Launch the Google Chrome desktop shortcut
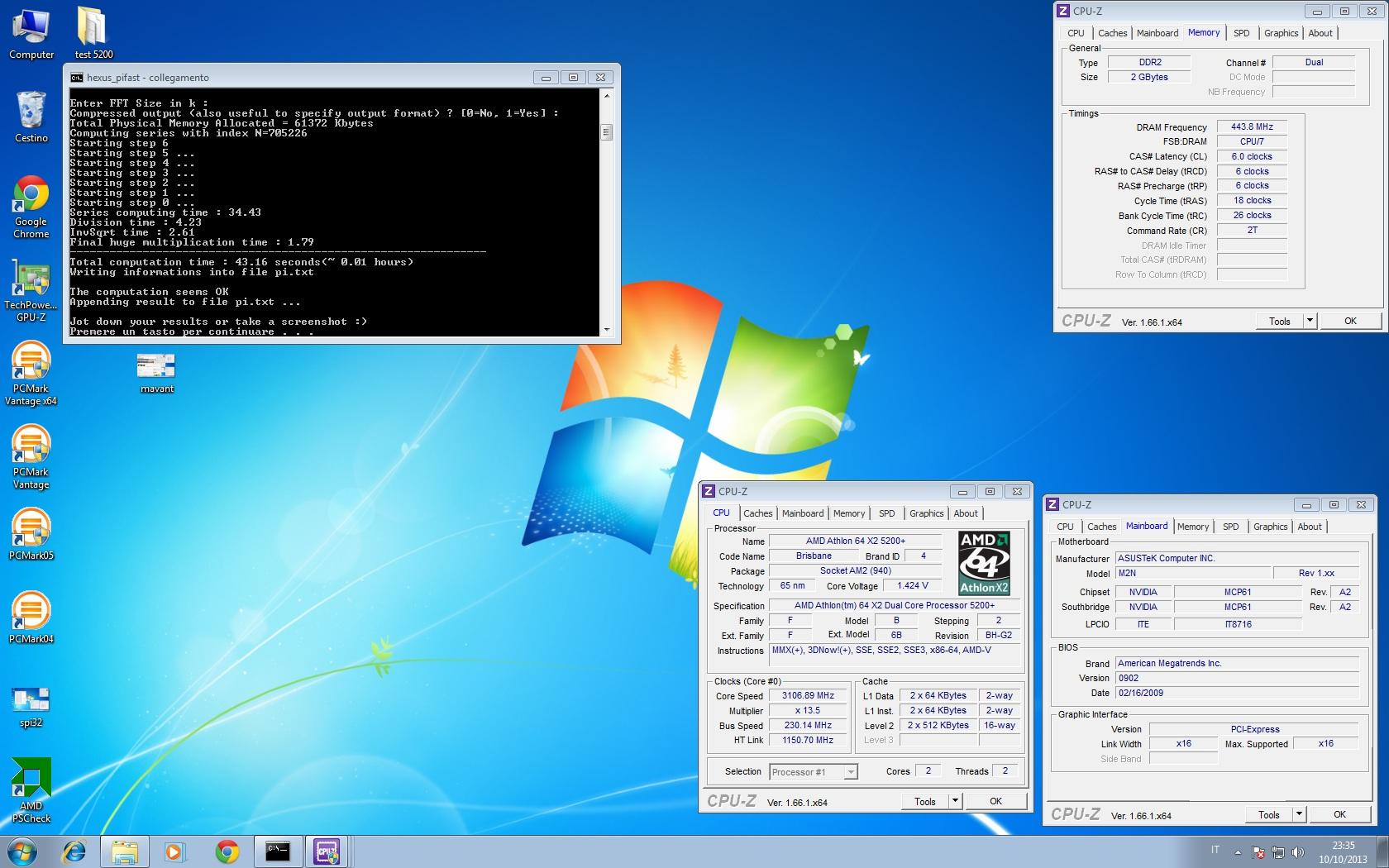1389x868 pixels. 31,207
